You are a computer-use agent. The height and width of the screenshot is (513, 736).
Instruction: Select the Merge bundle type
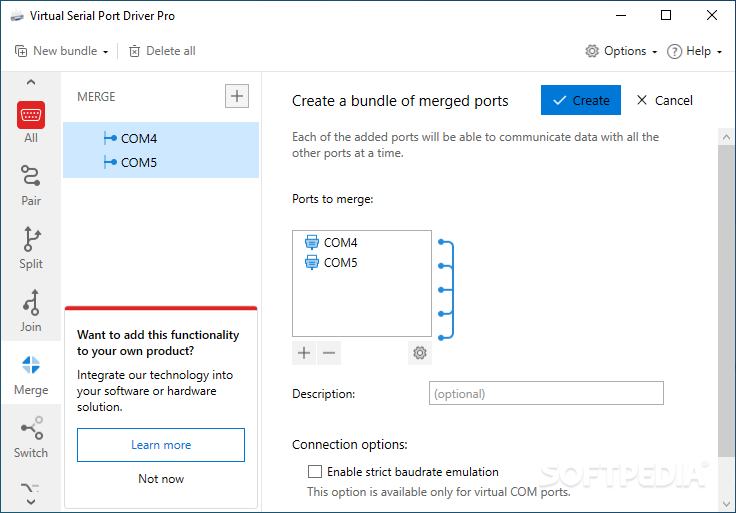point(31,375)
